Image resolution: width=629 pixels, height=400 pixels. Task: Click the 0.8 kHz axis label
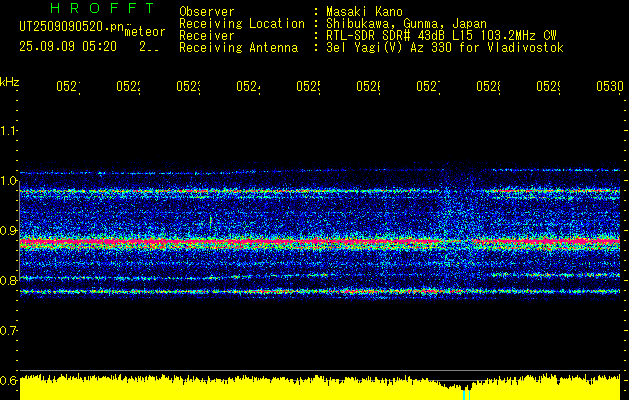9,280
